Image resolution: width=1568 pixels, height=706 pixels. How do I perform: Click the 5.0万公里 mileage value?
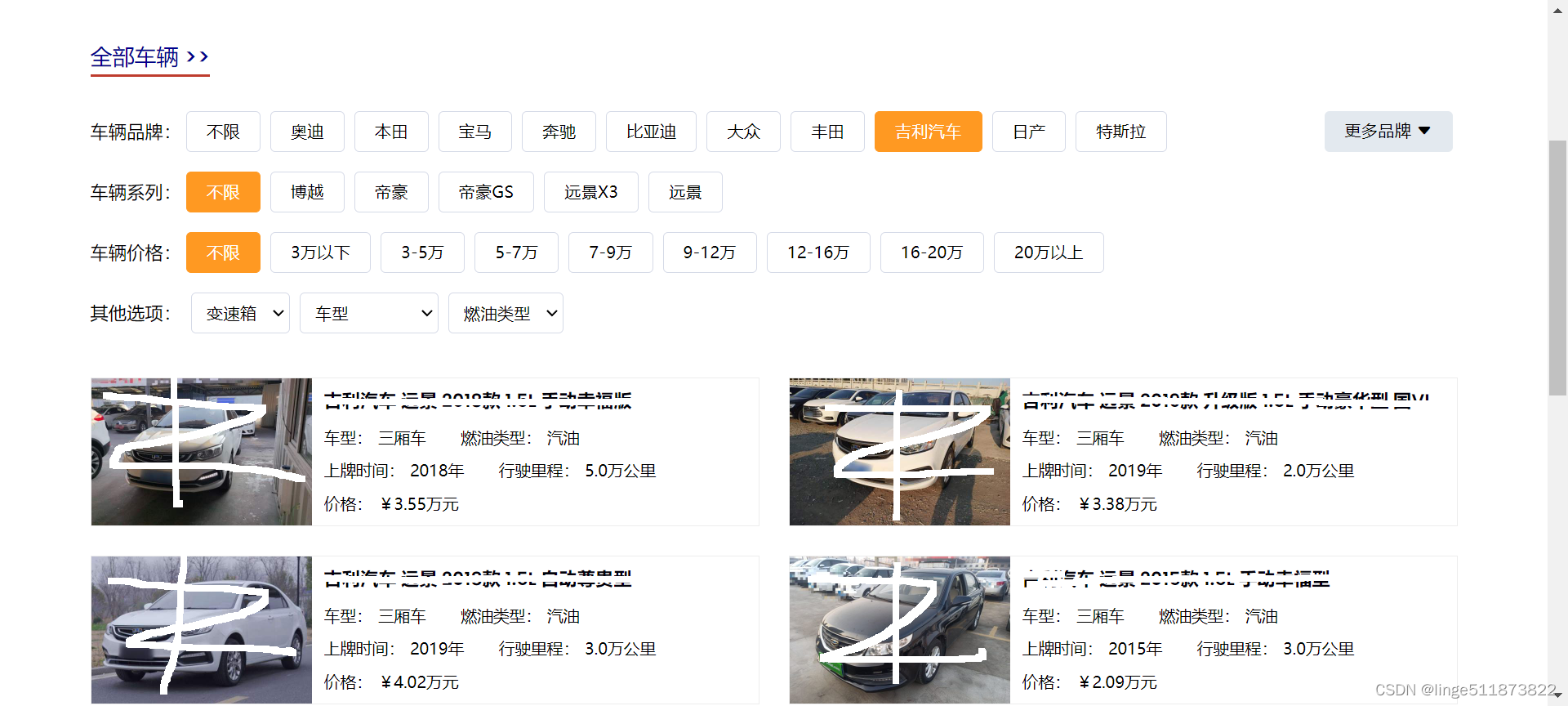click(621, 471)
